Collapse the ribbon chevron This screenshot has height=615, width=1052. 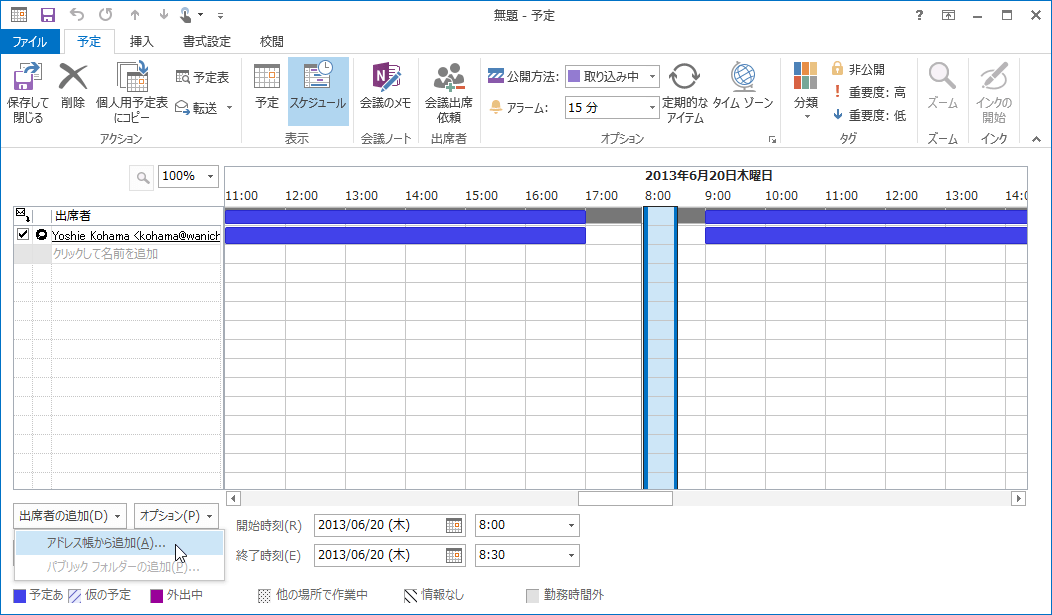[x=1037, y=139]
